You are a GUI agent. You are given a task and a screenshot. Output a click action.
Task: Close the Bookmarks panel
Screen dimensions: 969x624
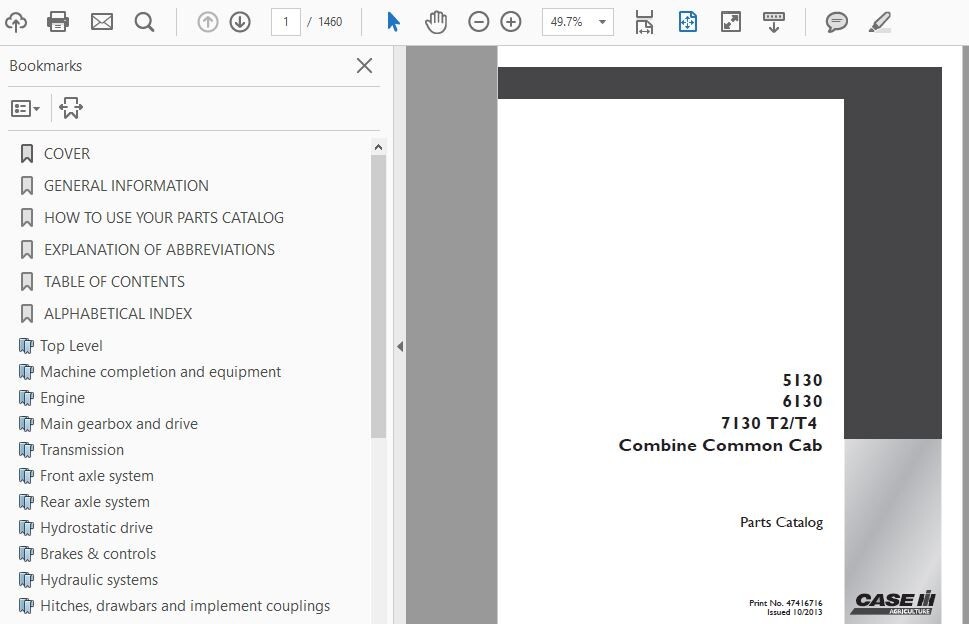[365, 65]
